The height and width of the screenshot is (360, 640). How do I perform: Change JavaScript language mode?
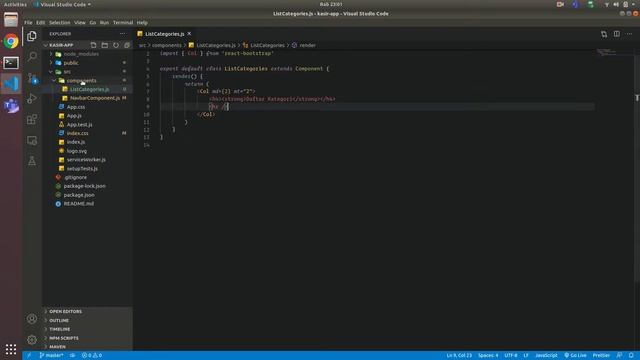pyautogui.click(x=546, y=356)
